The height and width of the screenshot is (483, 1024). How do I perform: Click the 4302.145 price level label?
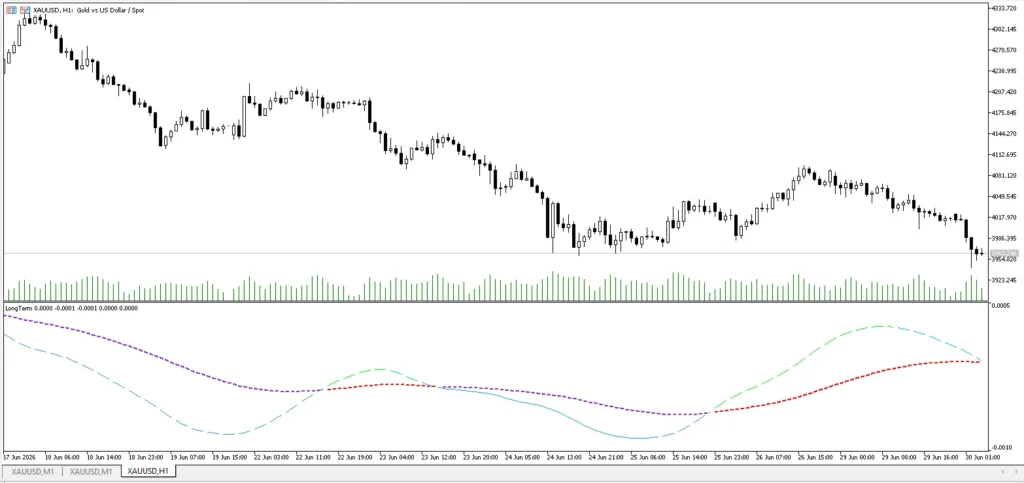[1005, 29]
